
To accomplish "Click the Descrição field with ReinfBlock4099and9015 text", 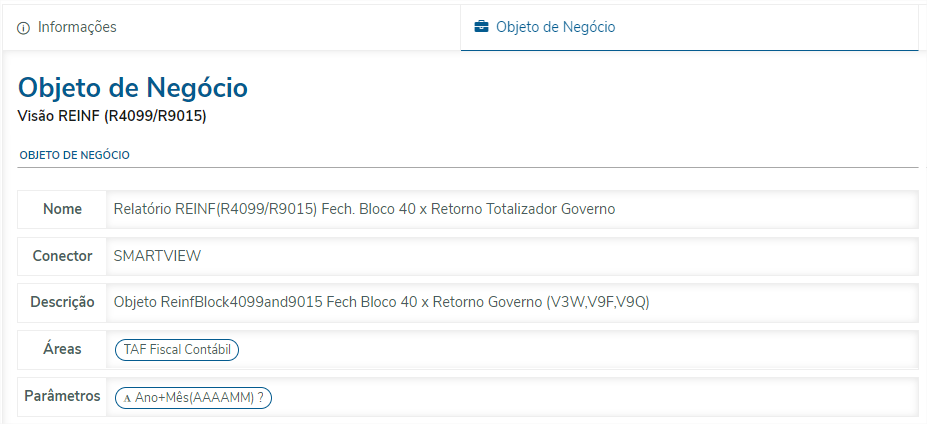I will coord(381,302).
